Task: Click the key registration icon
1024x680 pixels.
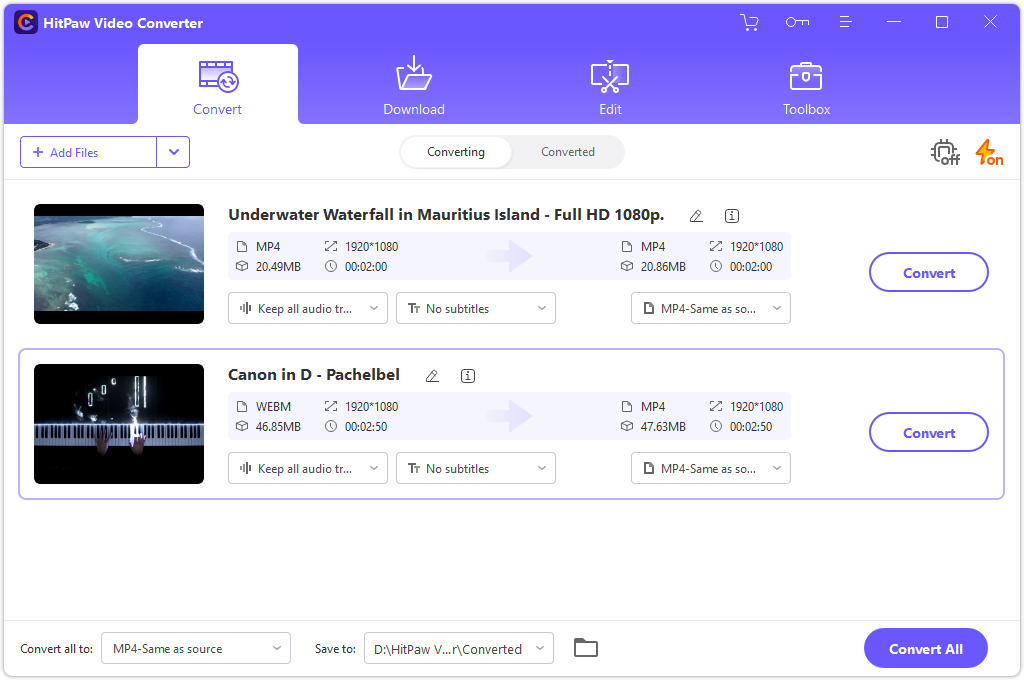Action: tap(797, 22)
